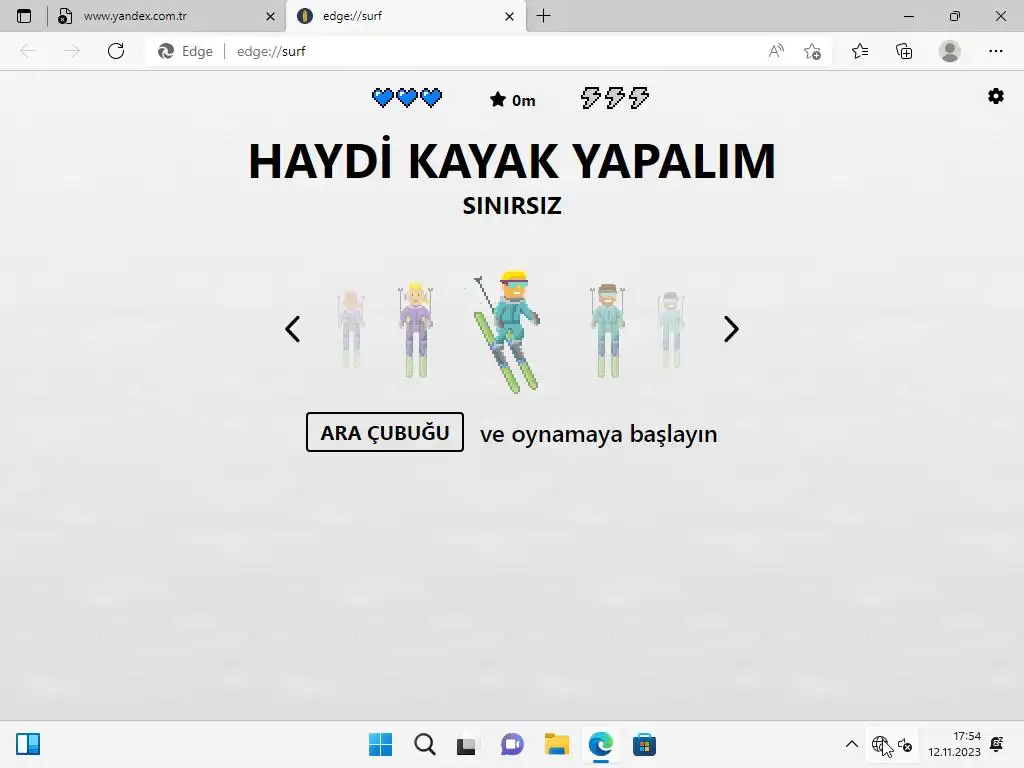Open a new browser tab
This screenshot has width=1024, height=768.
pyautogui.click(x=543, y=16)
